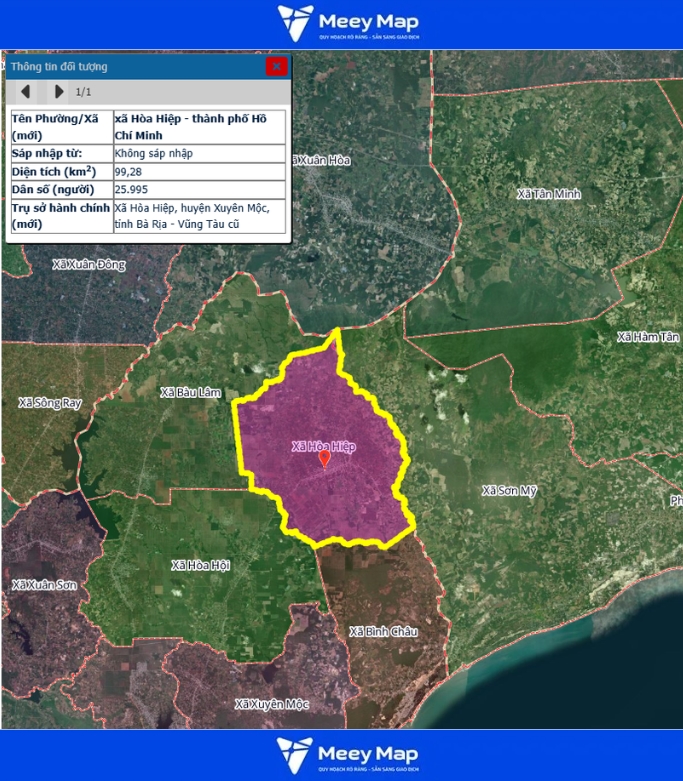This screenshot has width=683, height=781.
Task: Click Xã Bình Châu area label
Action: (383, 632)
